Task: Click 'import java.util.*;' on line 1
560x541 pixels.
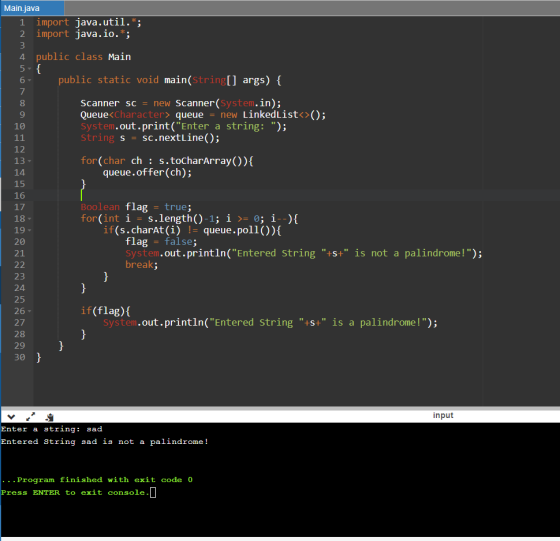Action: coord(89,22)
